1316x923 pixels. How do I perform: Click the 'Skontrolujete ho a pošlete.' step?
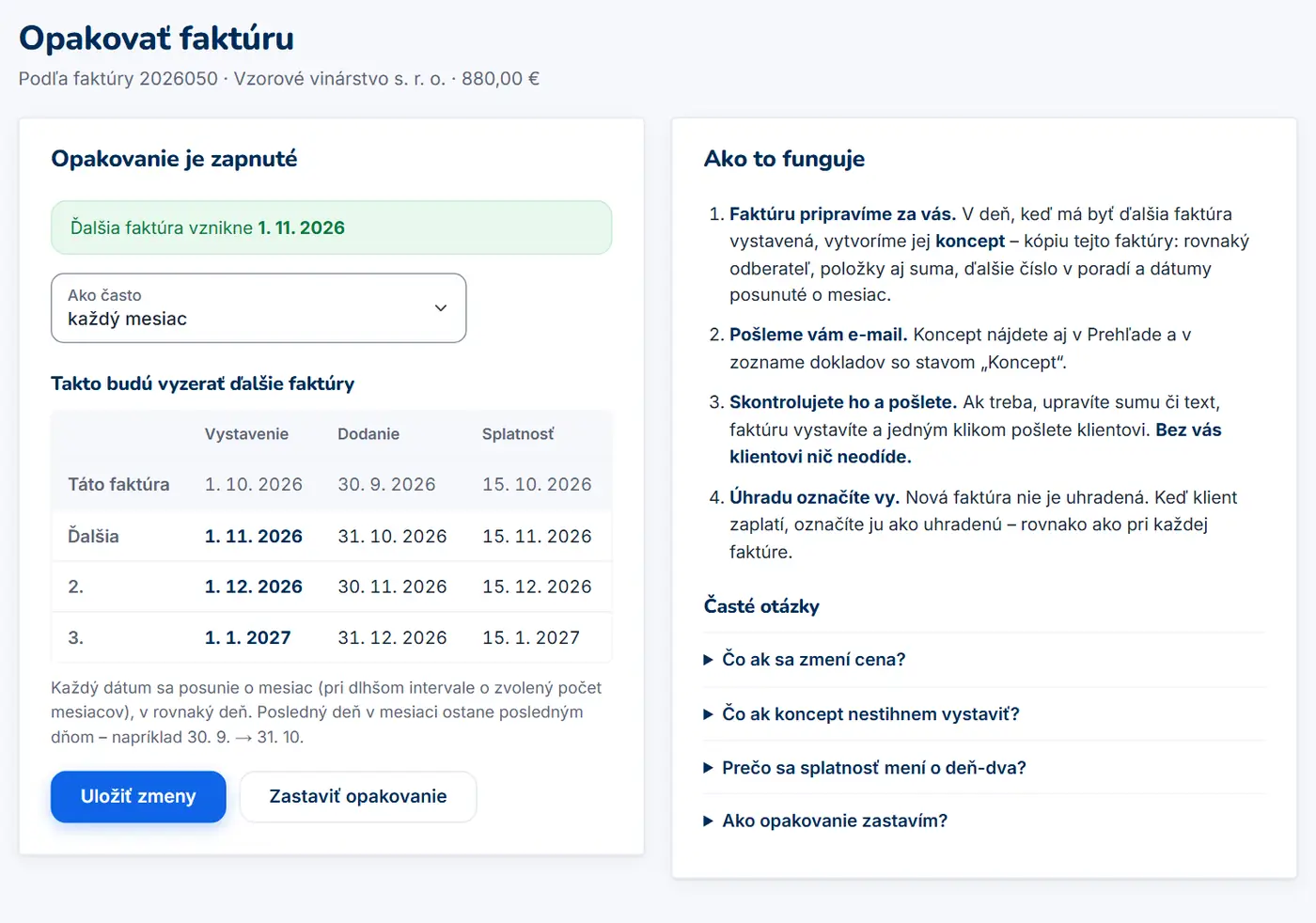843,402
